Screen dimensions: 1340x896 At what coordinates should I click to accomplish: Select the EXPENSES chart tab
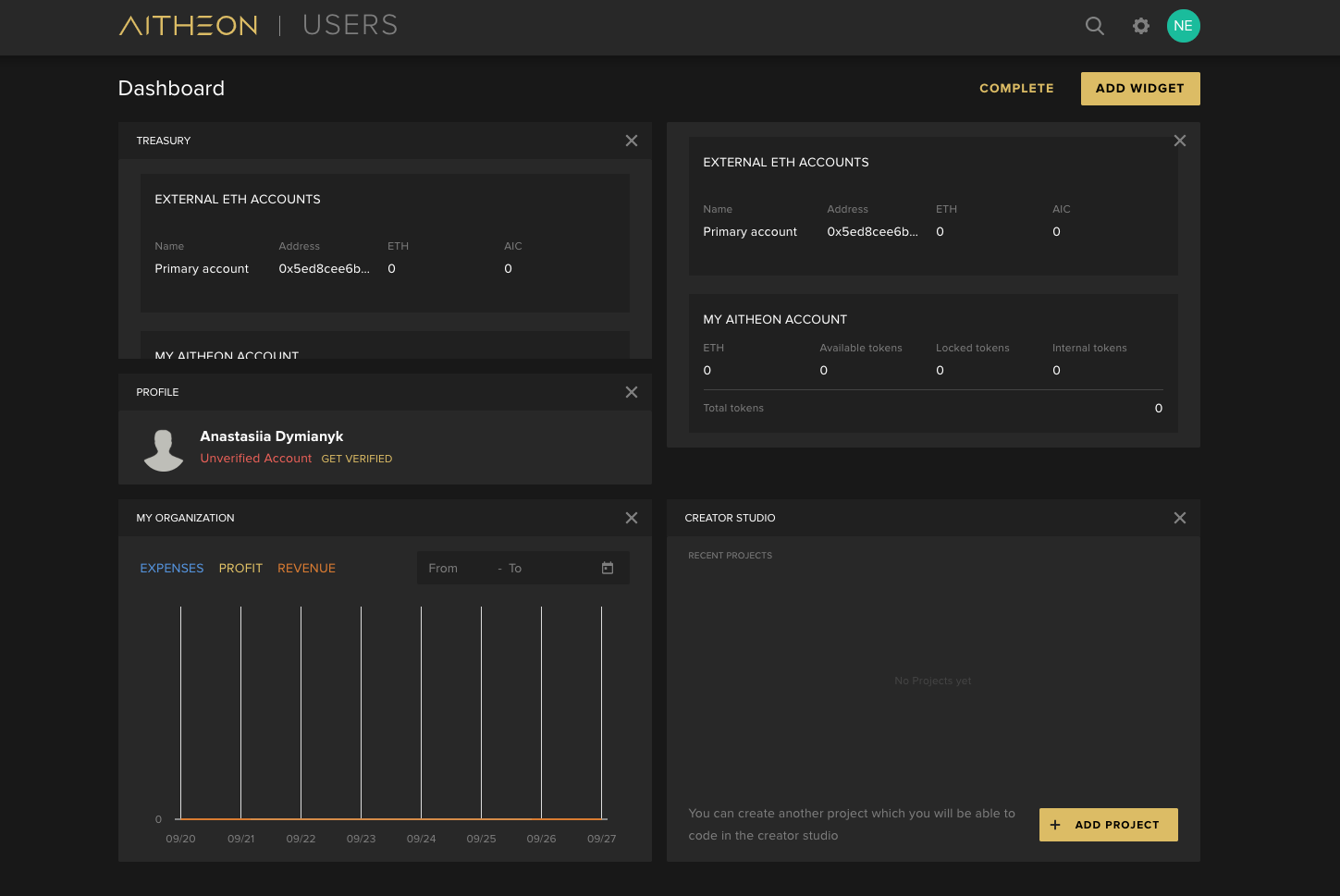click(x=172, y=569)
